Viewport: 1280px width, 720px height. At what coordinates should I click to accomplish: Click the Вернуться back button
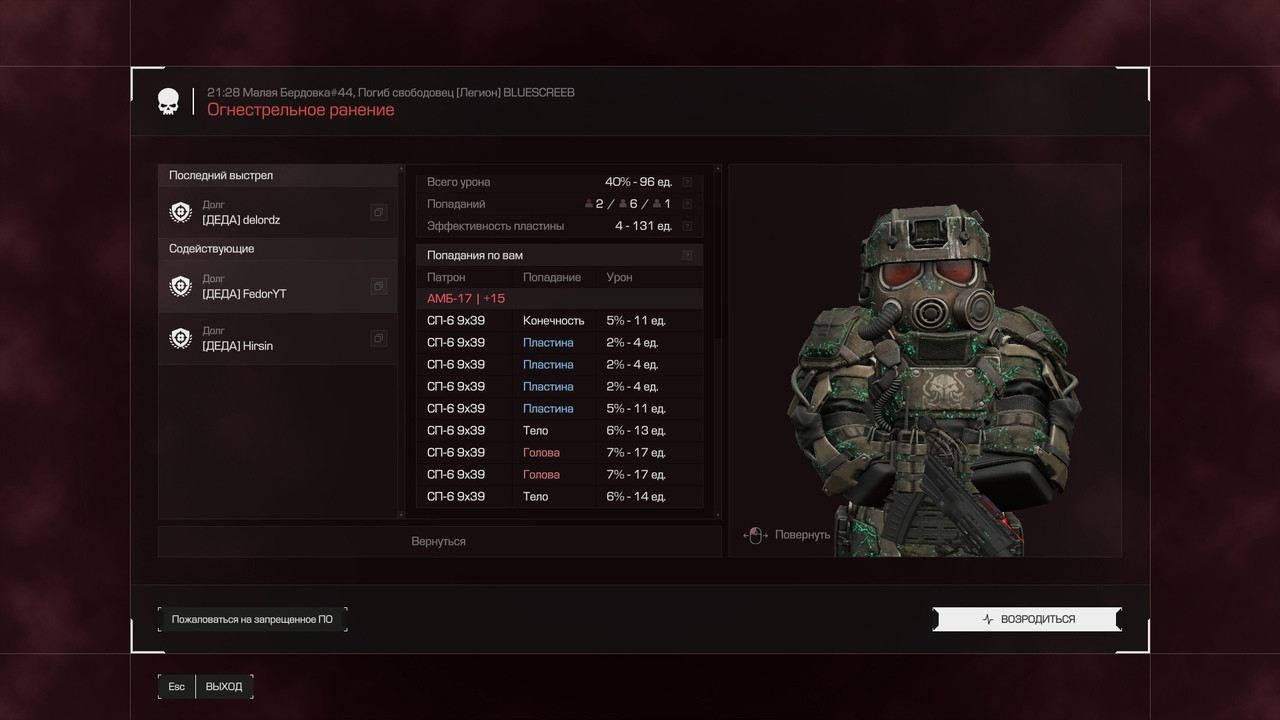(439, 541)
